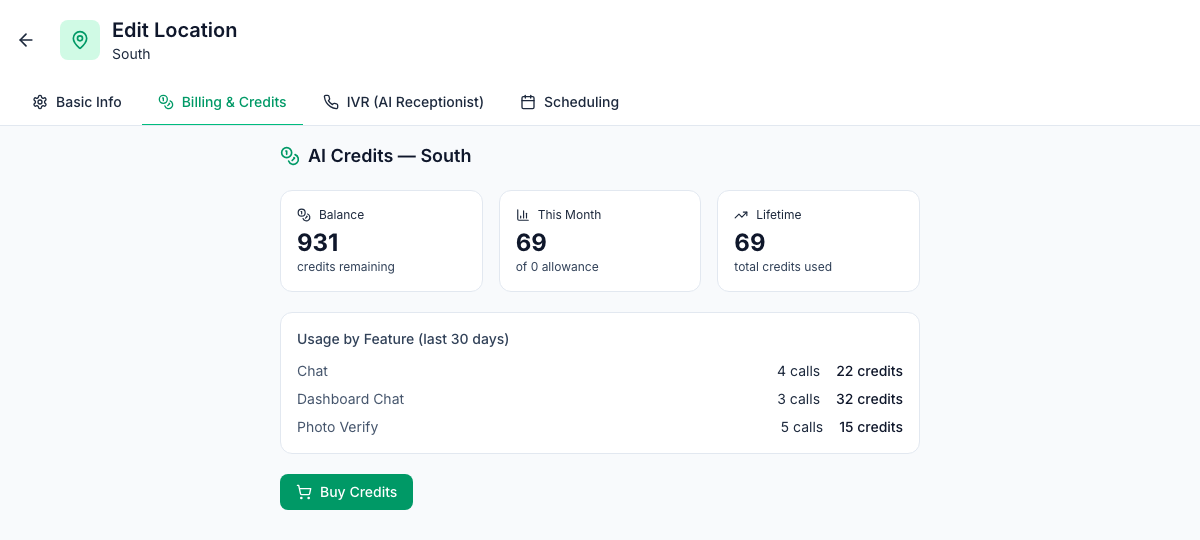Click the 3 calls value

coord(798,399)
